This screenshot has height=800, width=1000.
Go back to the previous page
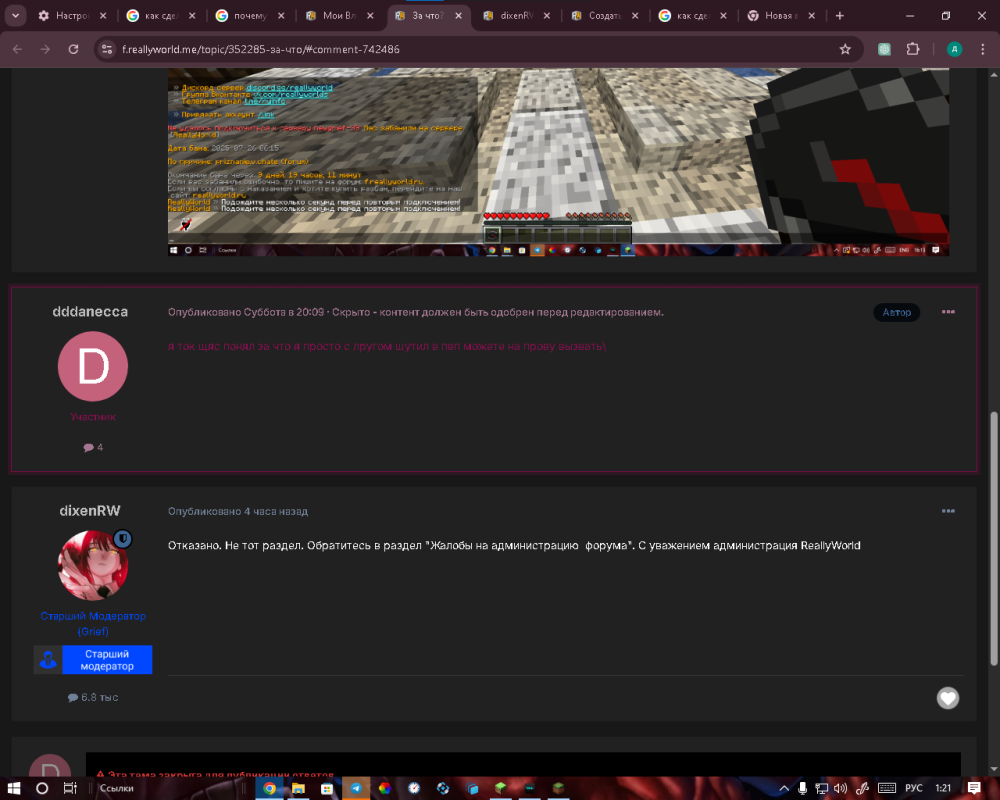click(x=17, y=49)
